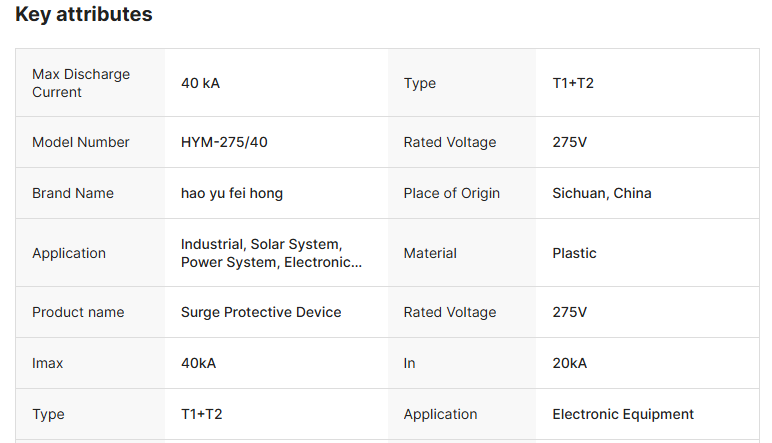Select the Surge Protective Device value
Viewport: 772px width, 443px height.
click(x=261, y=312)
